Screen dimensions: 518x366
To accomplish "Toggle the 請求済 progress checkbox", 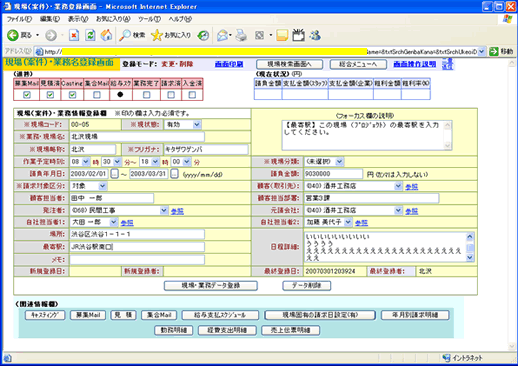I will (171, 95).
